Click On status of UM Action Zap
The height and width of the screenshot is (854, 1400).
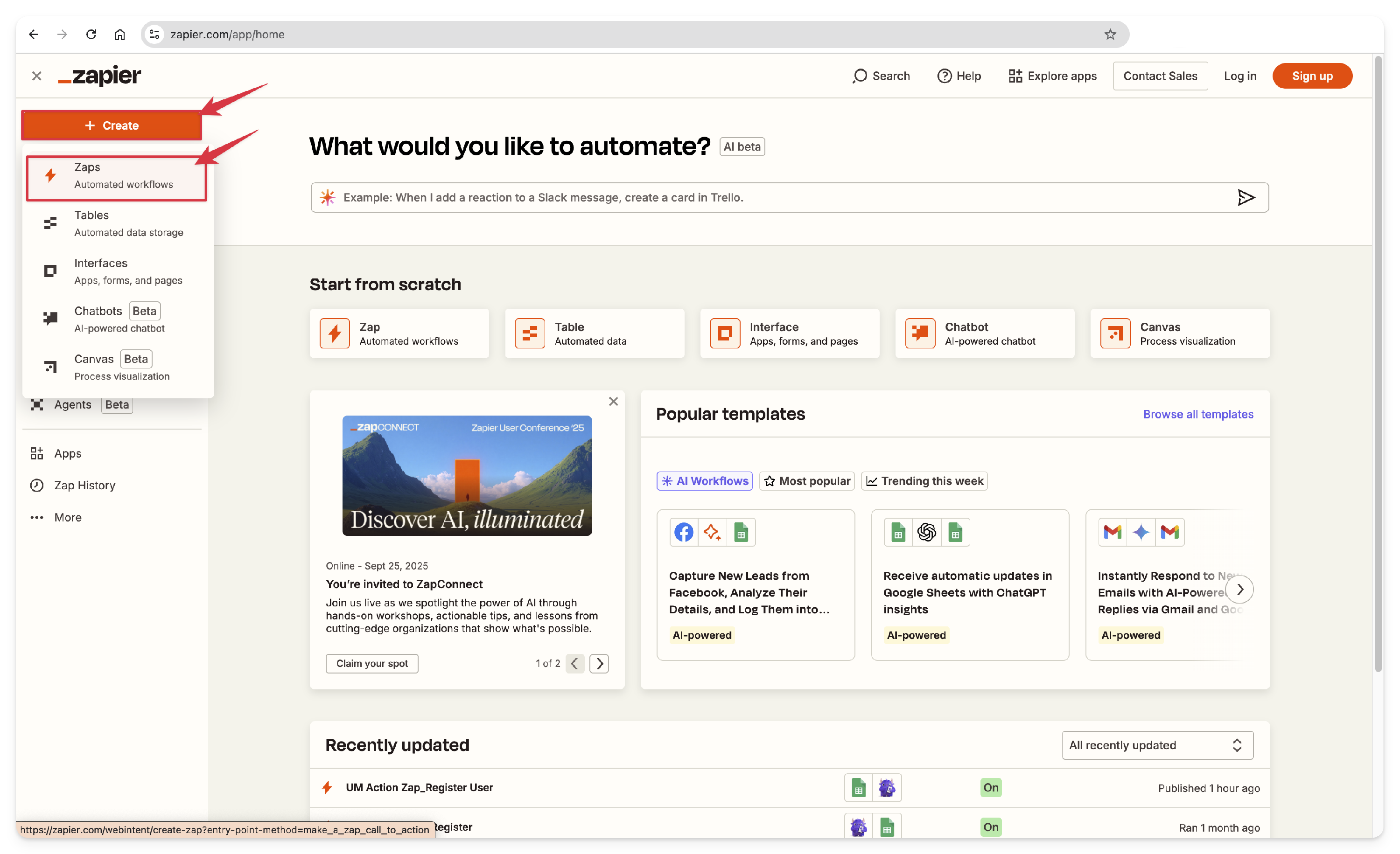tap(990, 787)
